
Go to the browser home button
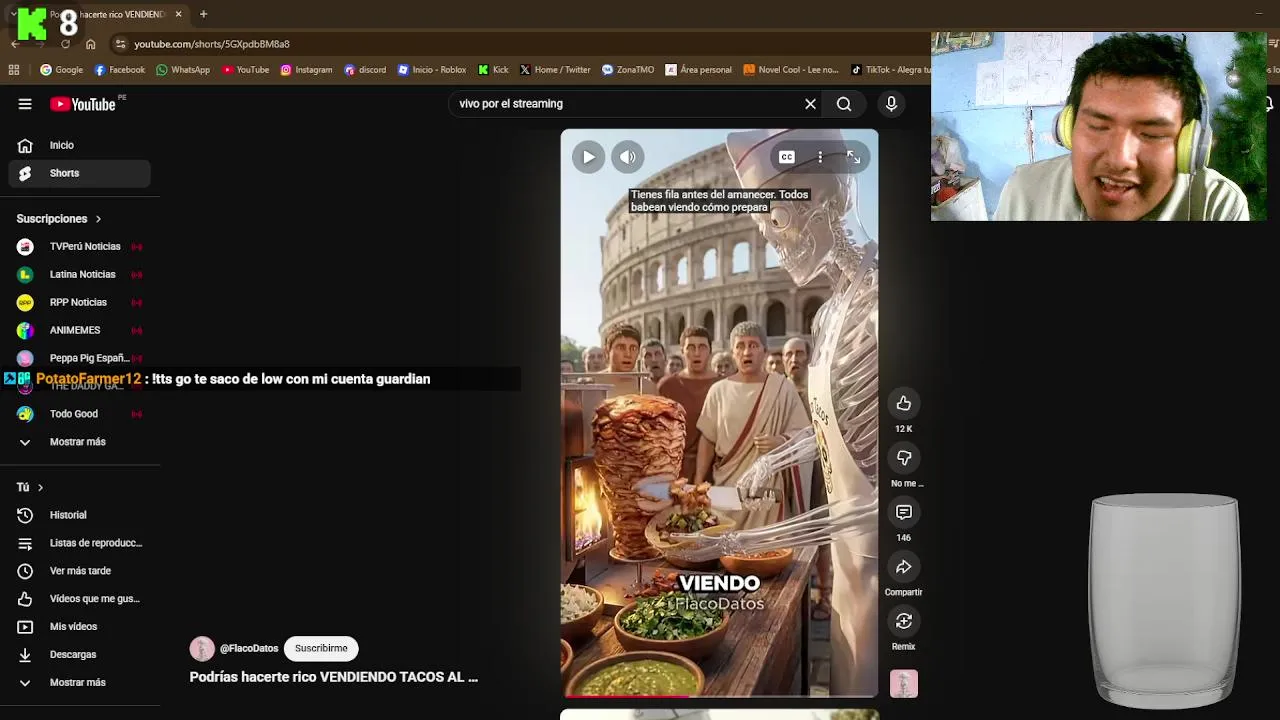(x=90, y=44)
